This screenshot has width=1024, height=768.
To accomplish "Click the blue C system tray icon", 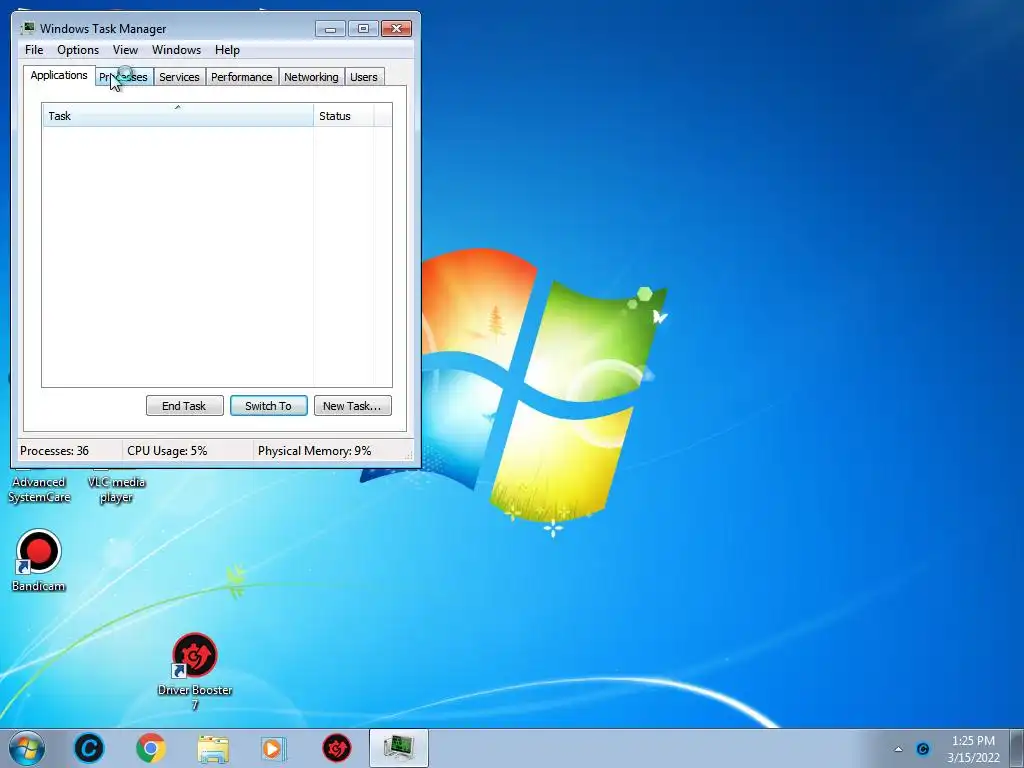I will tap(923, 749).
